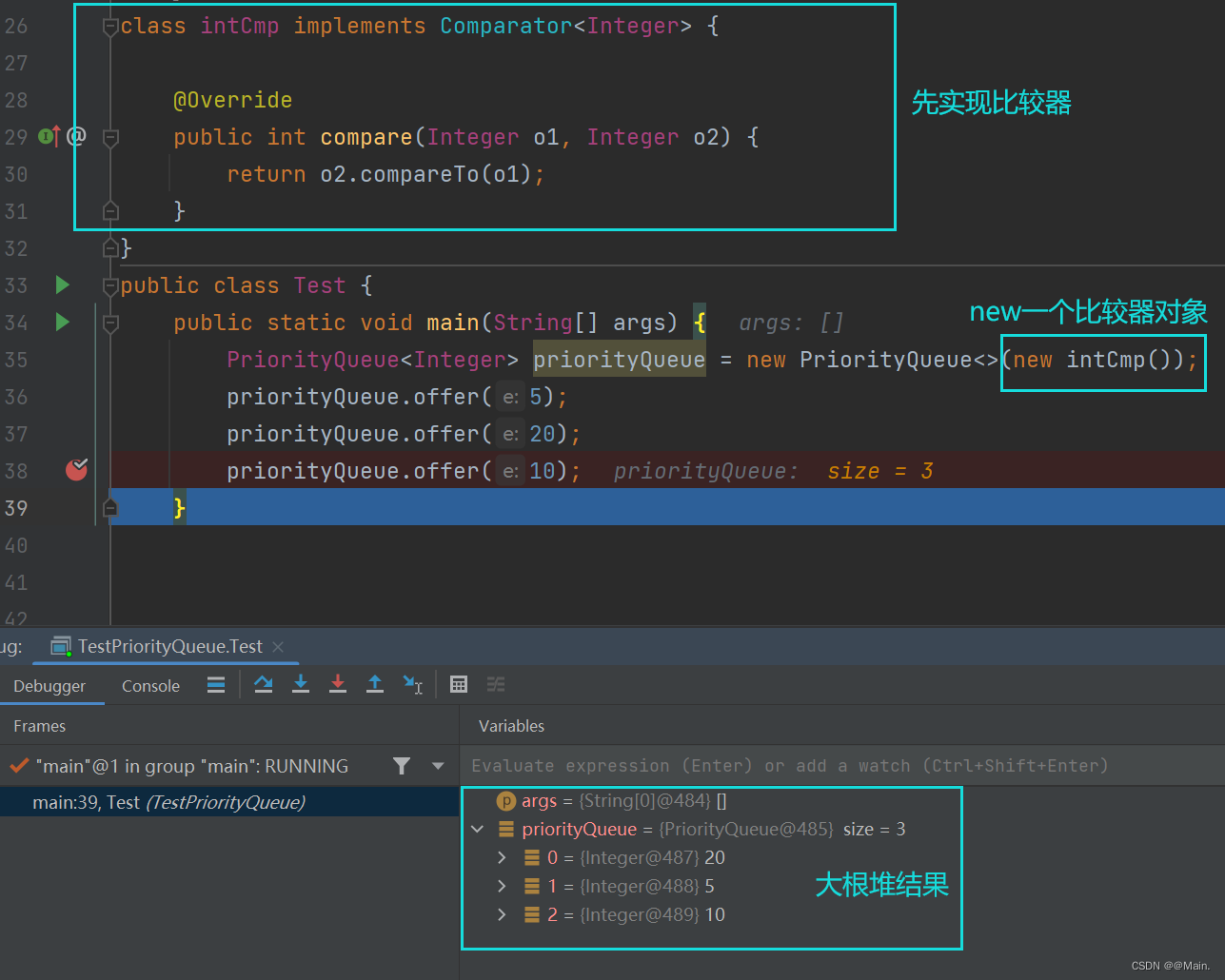Image resolution: width=1225 pixels, height=980 pixels.
Task: Click the override @ gutter icon on line 29
Action: (76, 136)
